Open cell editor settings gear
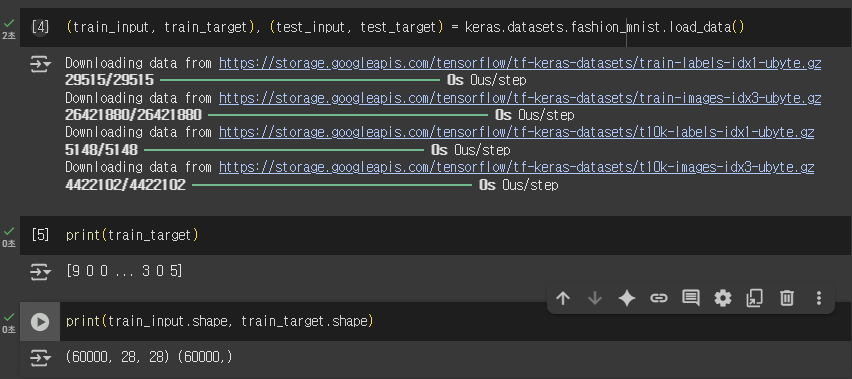Viewport: 852px width, 379px height. tap(723, 298)
